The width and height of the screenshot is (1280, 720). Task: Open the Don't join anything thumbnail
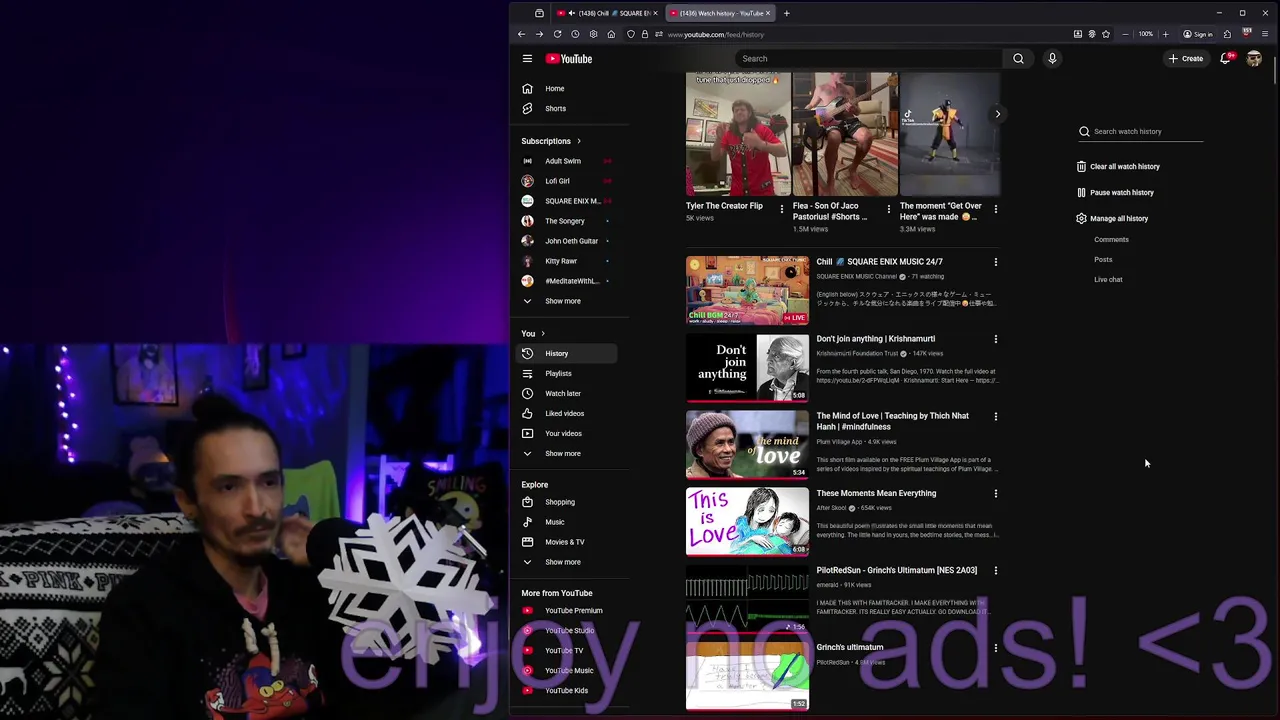coord(747,367)
